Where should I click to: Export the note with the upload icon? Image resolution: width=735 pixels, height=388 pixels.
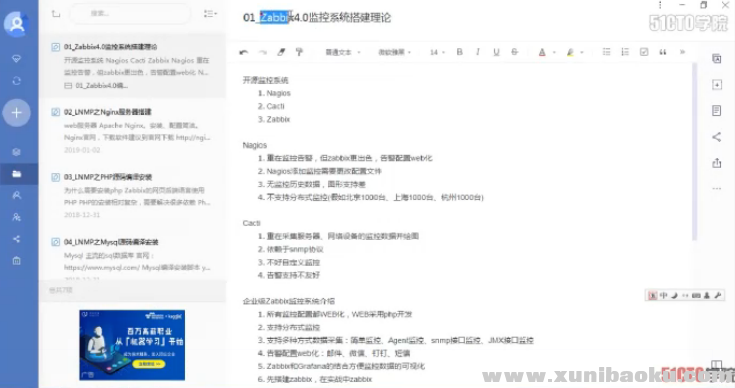(717, 163)
